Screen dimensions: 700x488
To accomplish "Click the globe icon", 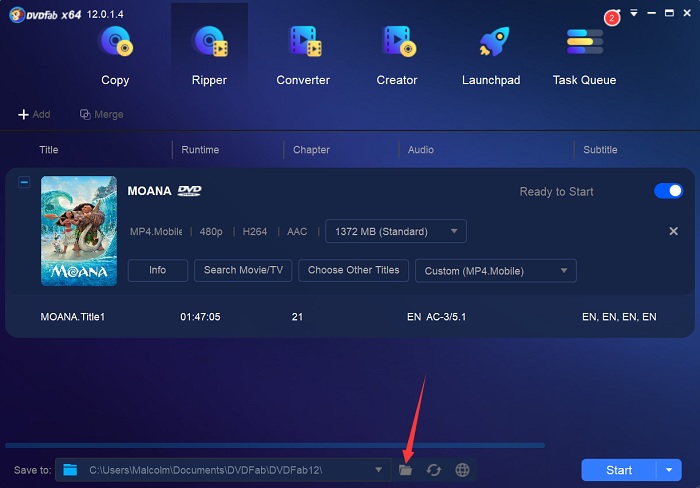I will pos(462,470).
